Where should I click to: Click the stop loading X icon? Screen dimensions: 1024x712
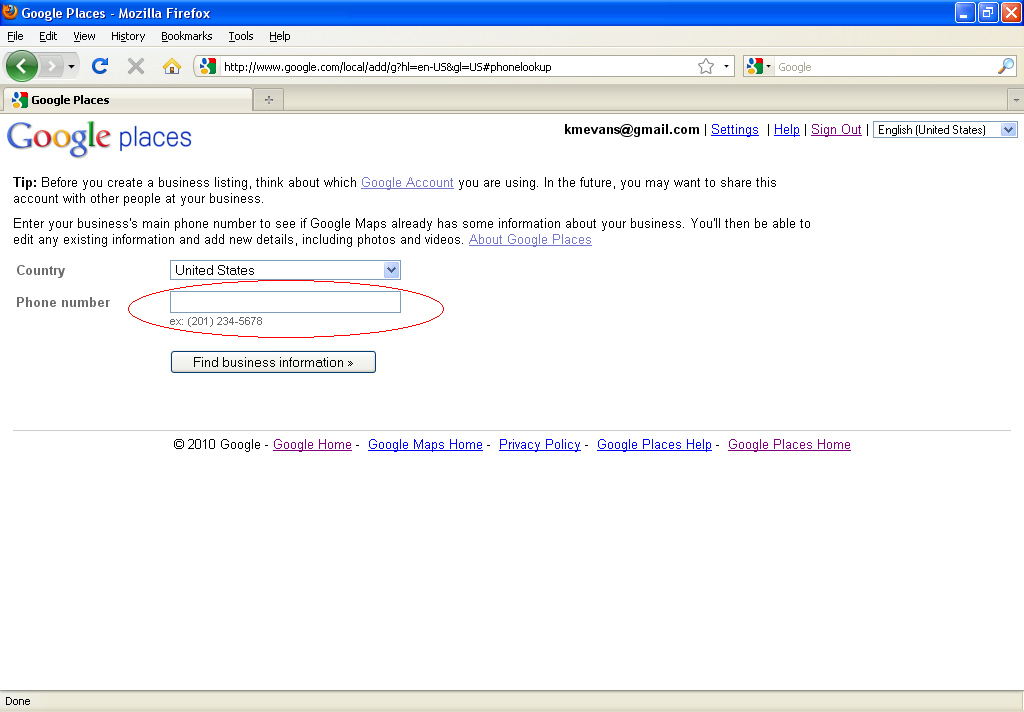point(136,66)
